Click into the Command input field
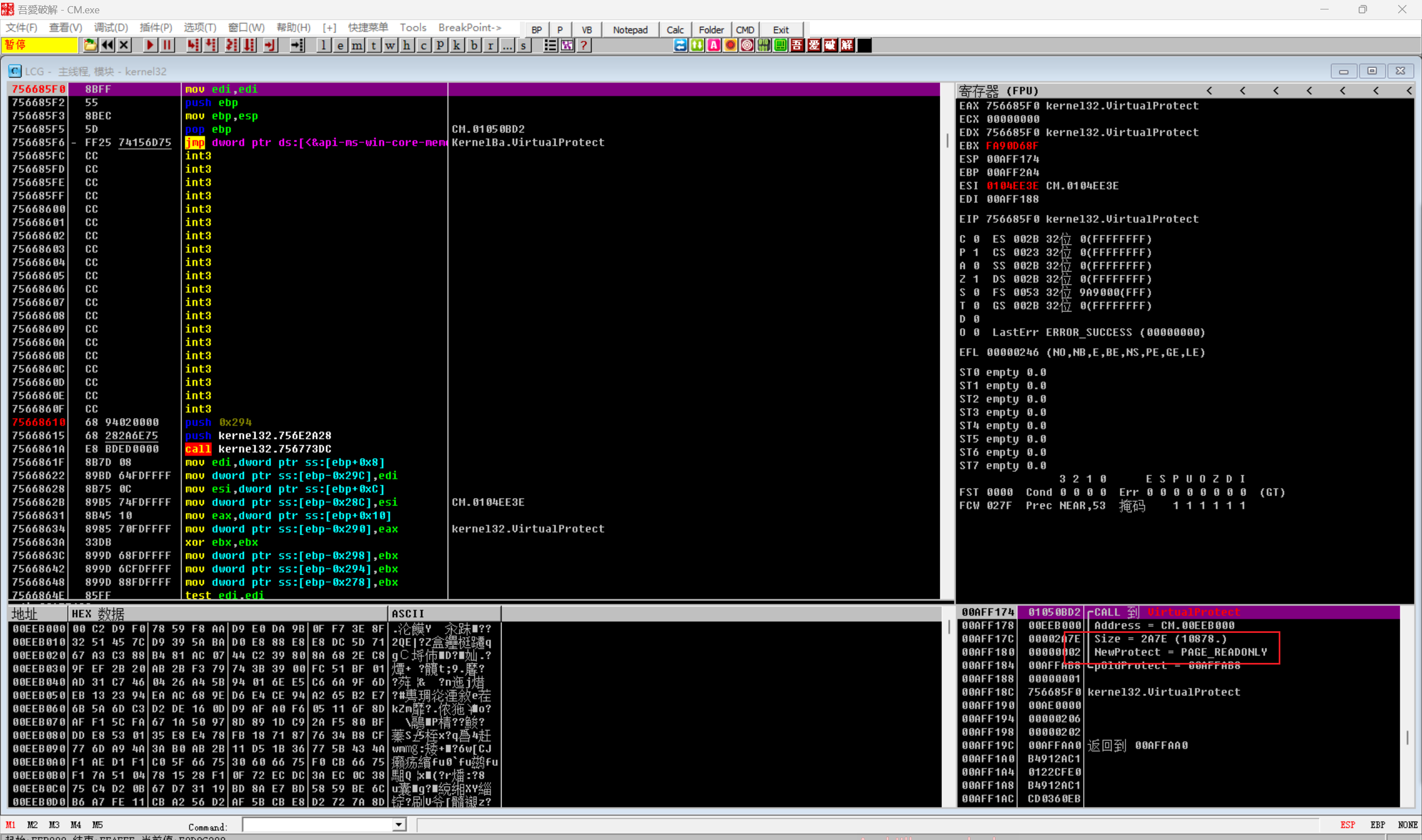 point(318,824)
